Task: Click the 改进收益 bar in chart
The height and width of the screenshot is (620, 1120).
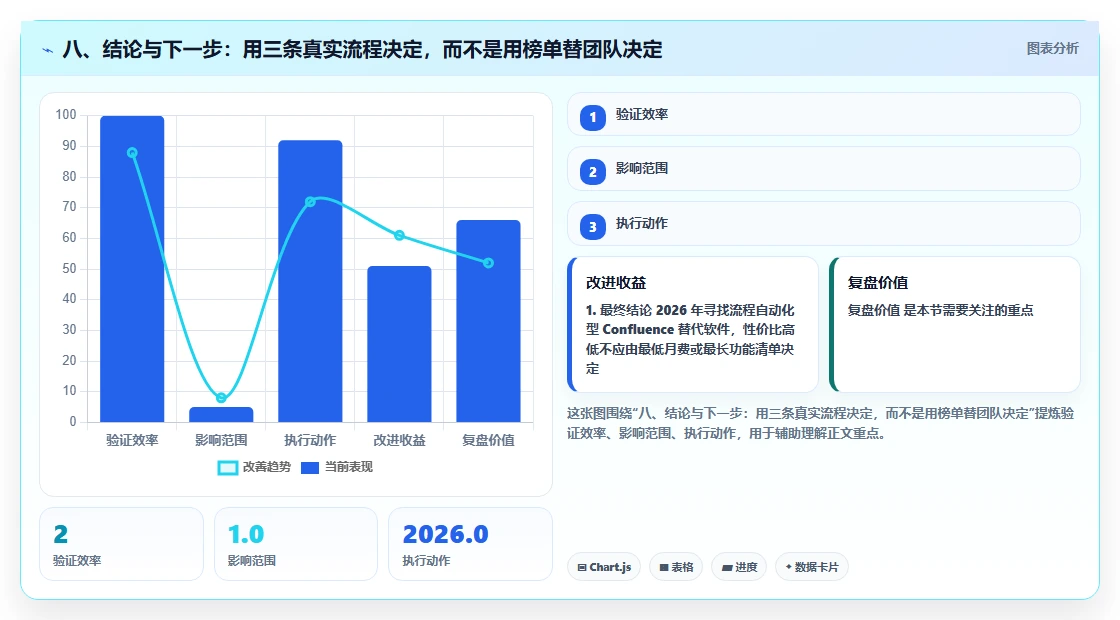Action: [x=399, y=344]
